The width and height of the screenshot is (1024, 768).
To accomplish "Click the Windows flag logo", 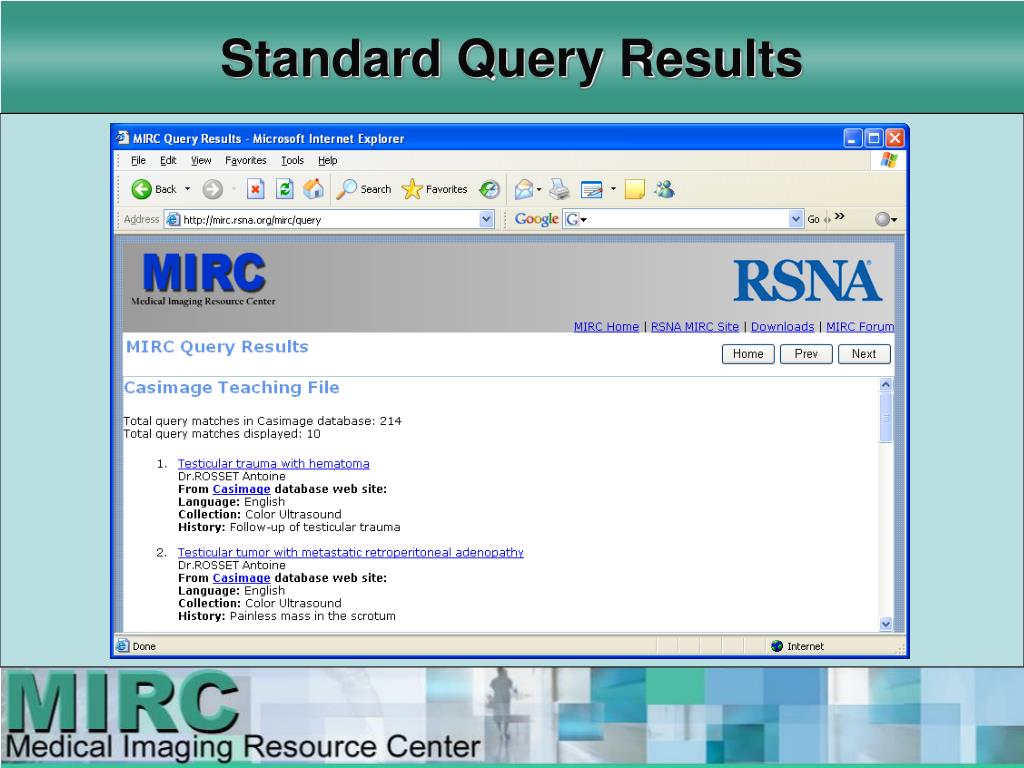I will point(888,160).
